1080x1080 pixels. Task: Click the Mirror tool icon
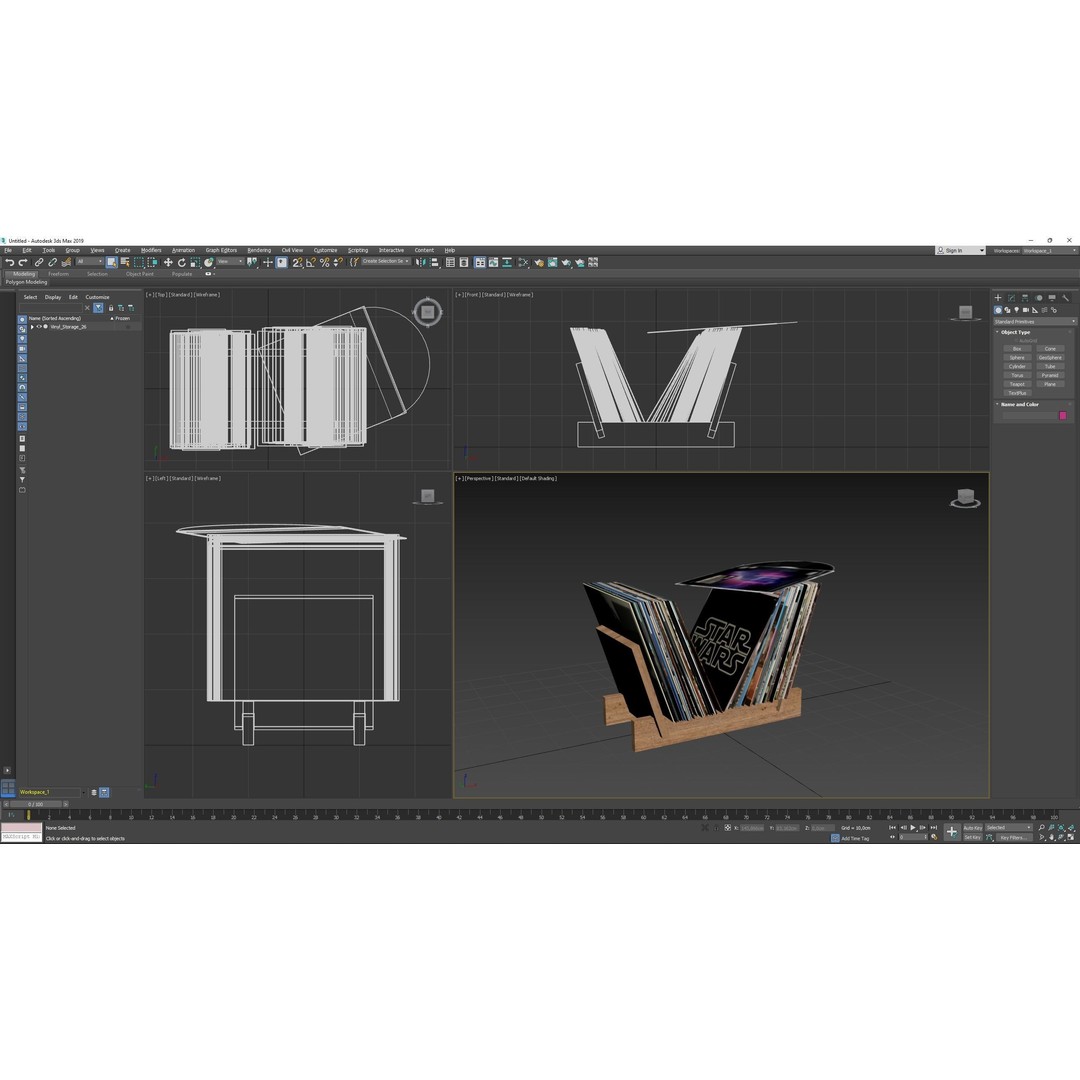421,262
